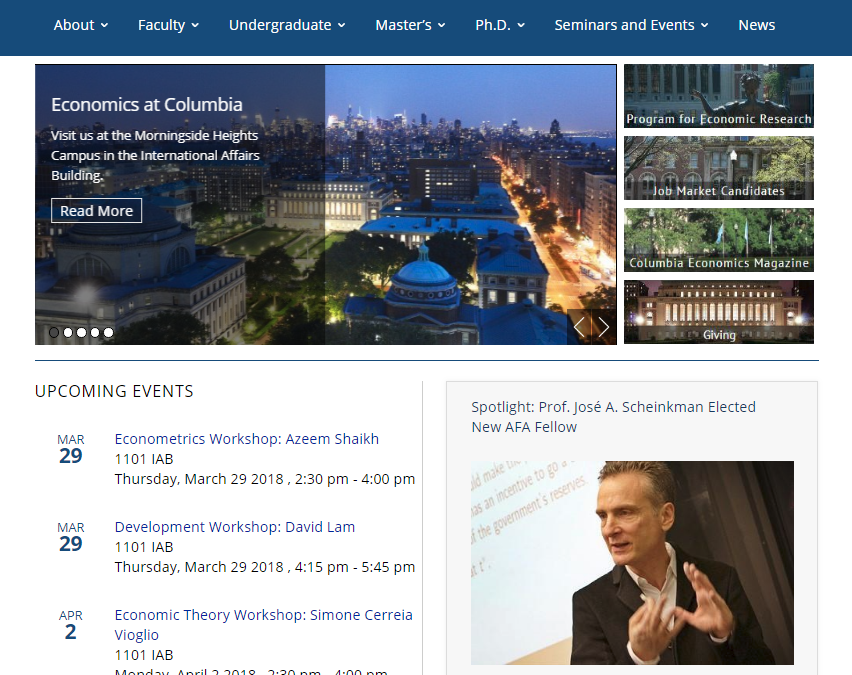Open the Columbia Economics Magazine tile

point(718,240)
